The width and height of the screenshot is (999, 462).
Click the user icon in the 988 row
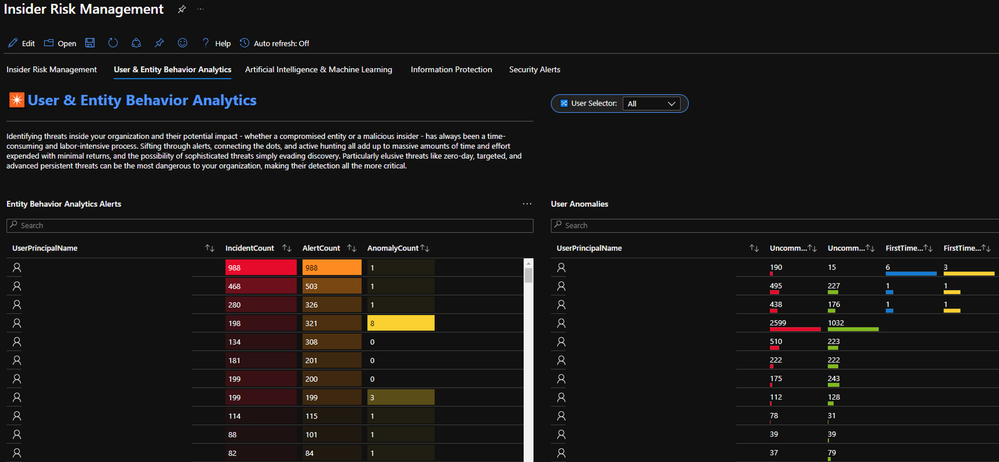coord(17,268)
